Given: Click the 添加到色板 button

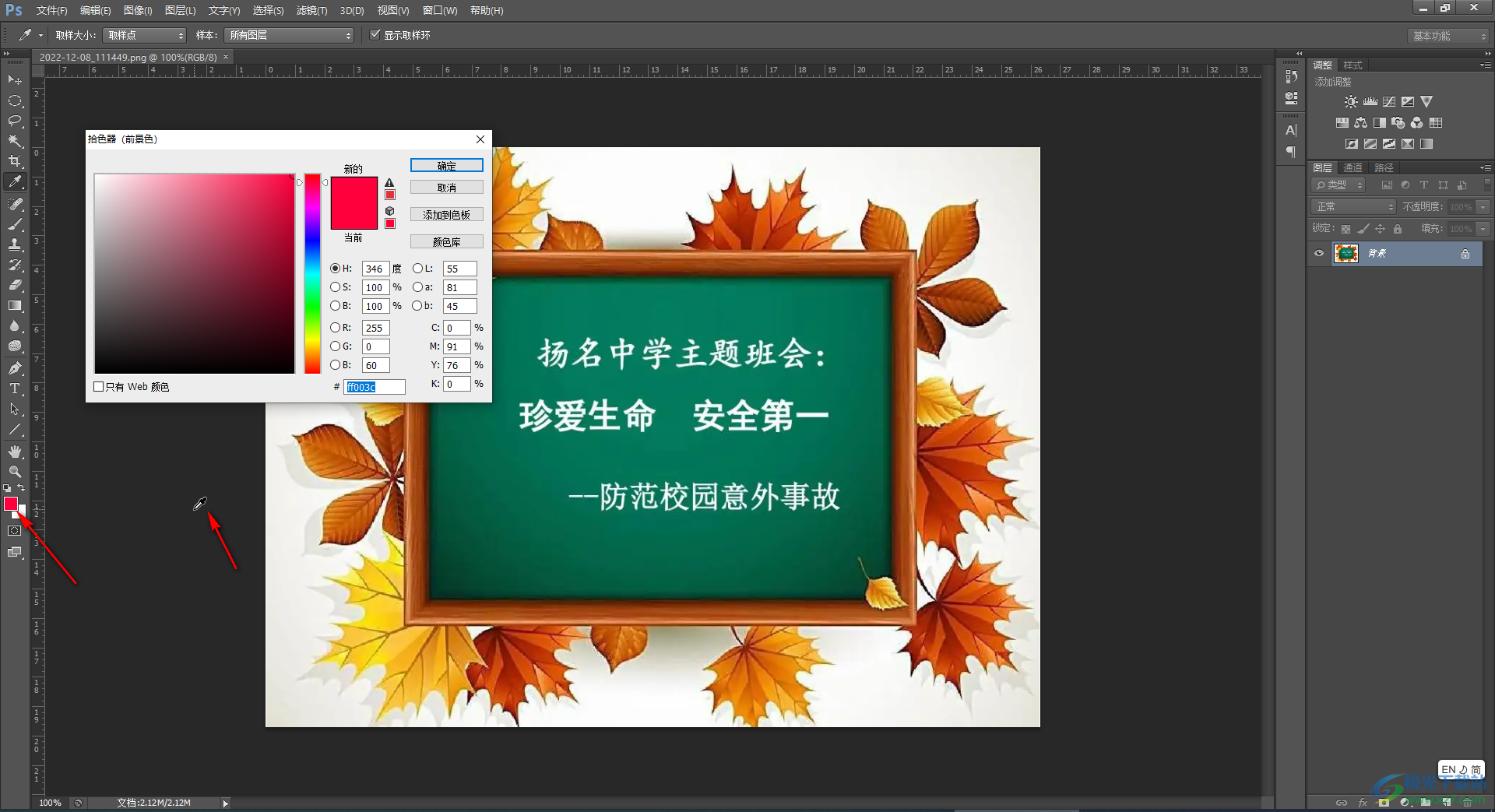Looking at the screenshot, I should pos(447,215).
